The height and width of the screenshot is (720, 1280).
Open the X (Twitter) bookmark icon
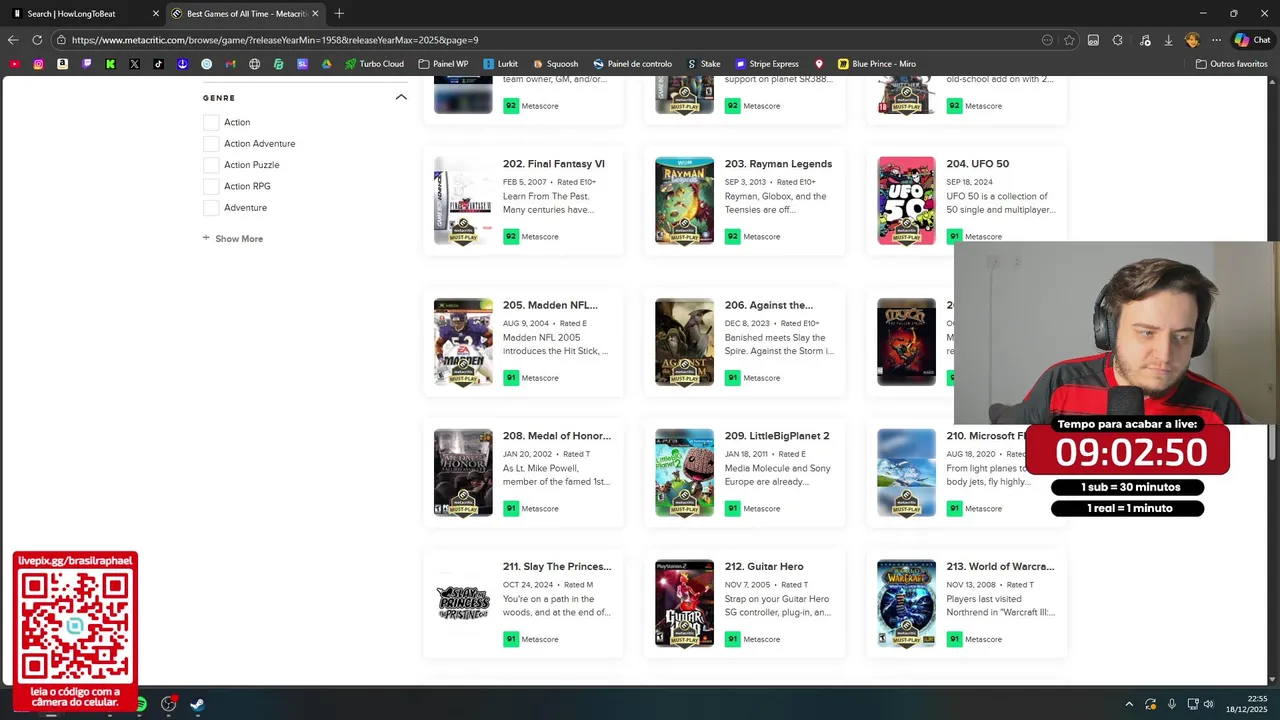click(x=134, y=64)
